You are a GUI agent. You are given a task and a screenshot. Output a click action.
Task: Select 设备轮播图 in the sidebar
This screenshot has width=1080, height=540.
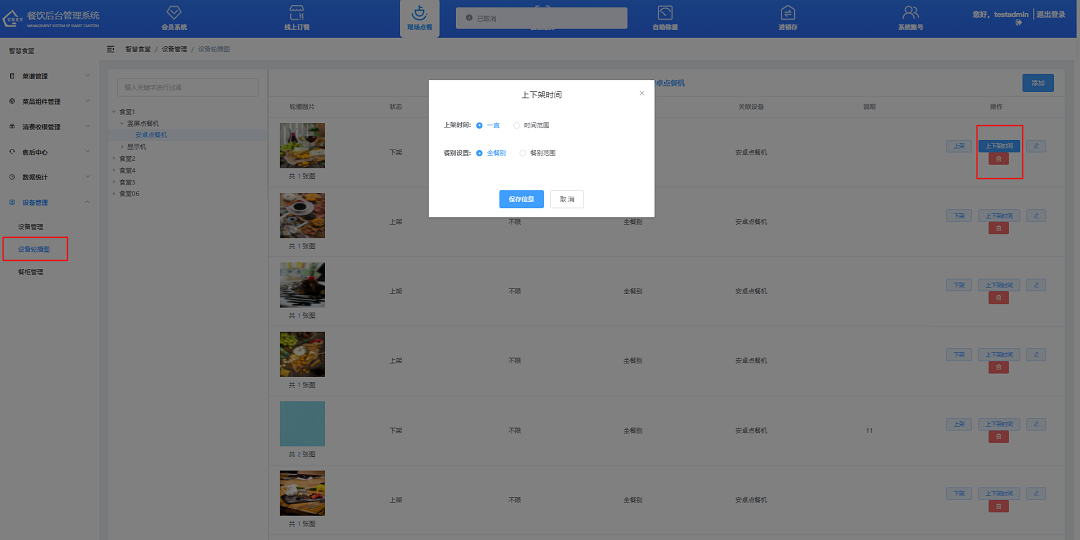(x=34, y=248)
